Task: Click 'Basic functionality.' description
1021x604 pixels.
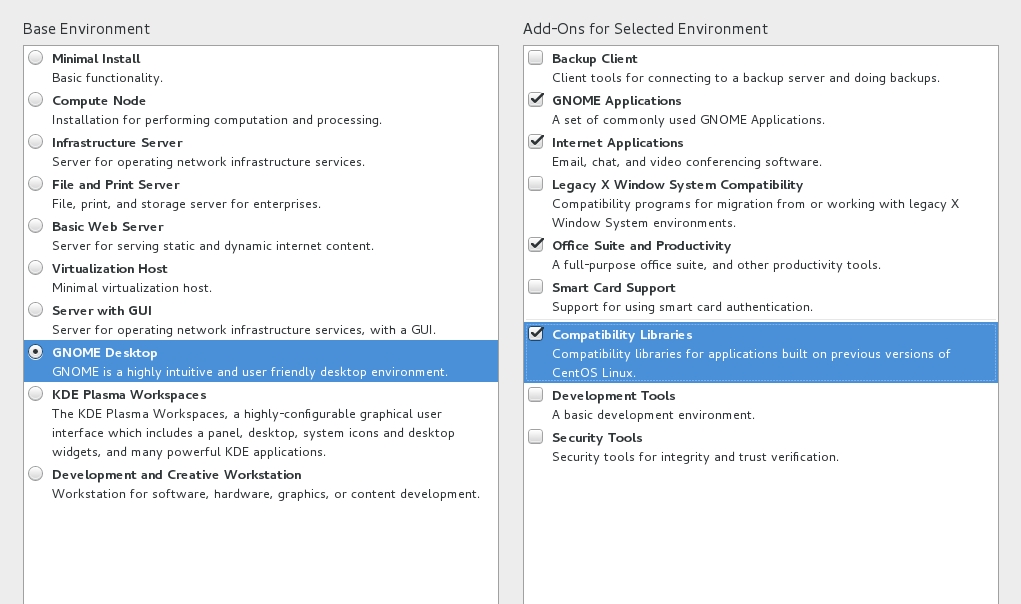Action: coord(107,78)
